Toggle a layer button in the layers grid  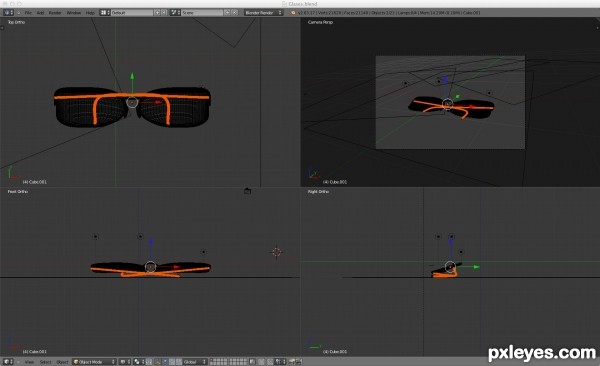(x=212, y=360)
